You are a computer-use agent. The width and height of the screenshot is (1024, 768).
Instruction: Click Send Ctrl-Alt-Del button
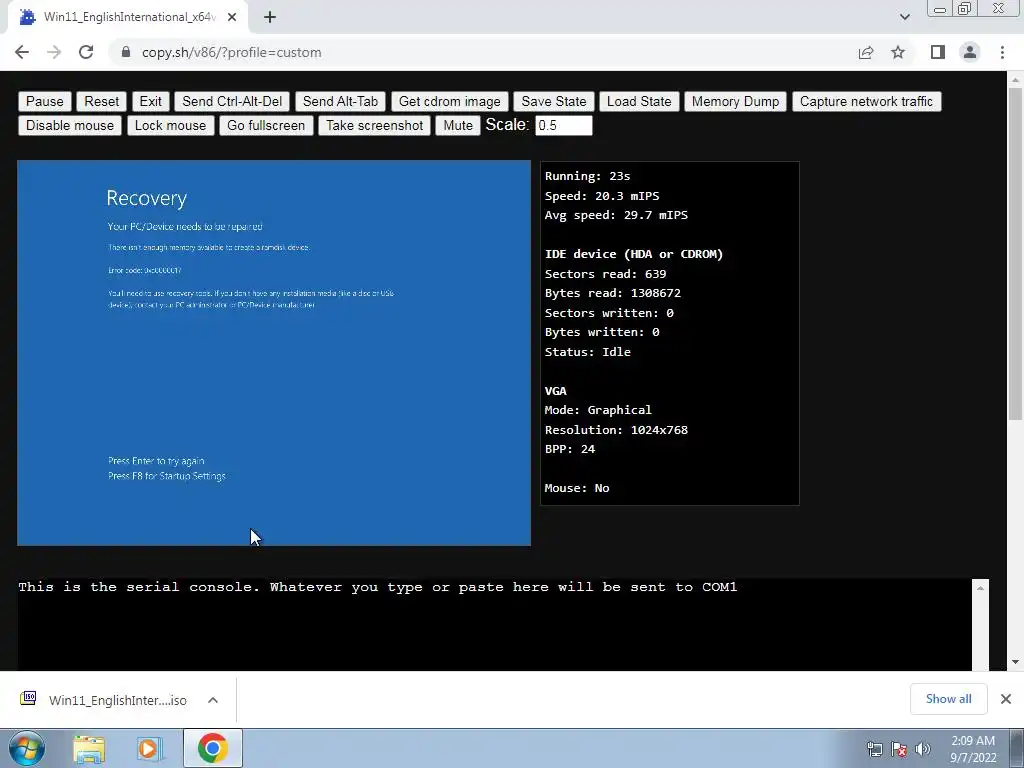(232, 101)
